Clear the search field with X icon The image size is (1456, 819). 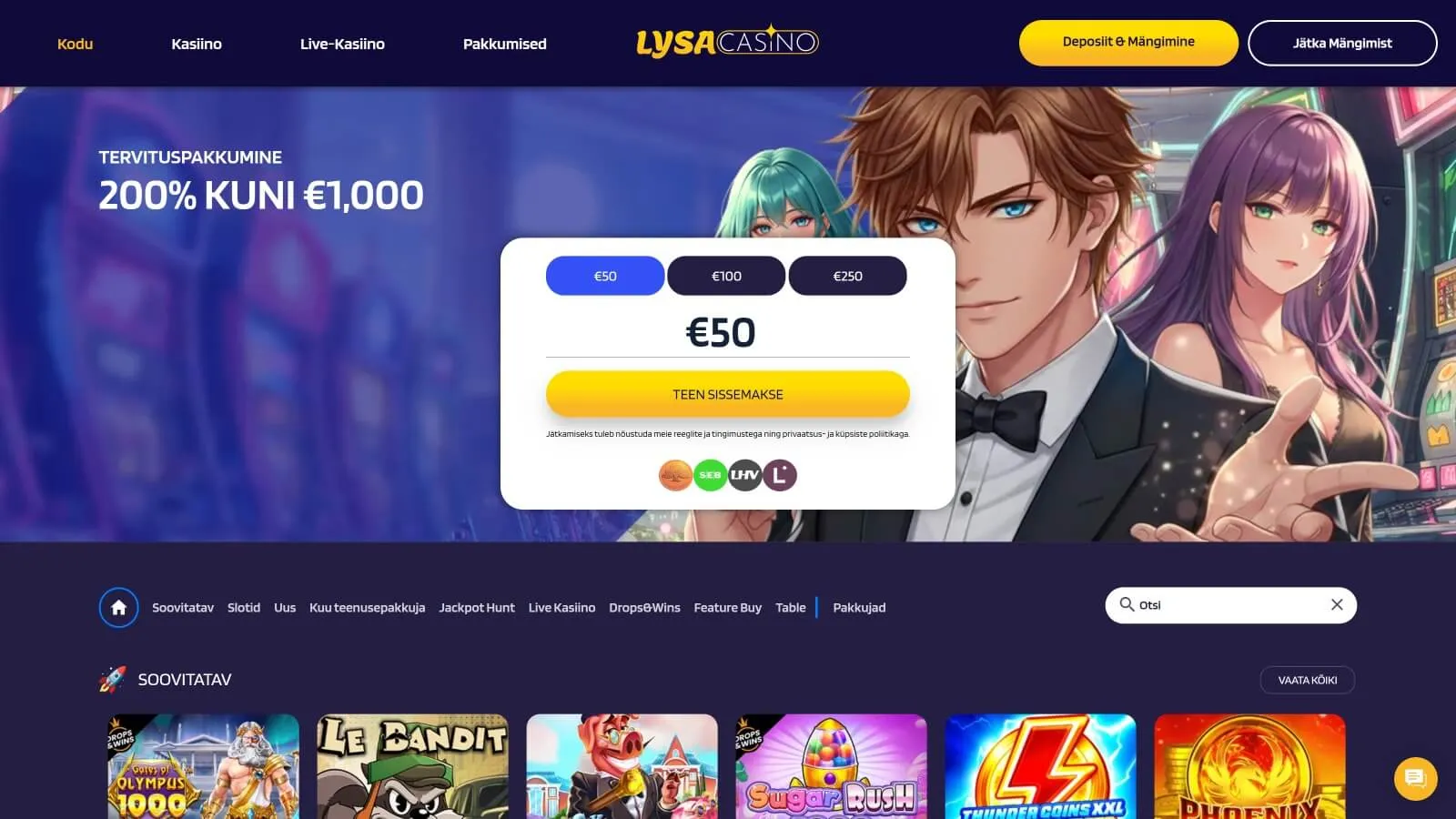[x=1337, y=604]
